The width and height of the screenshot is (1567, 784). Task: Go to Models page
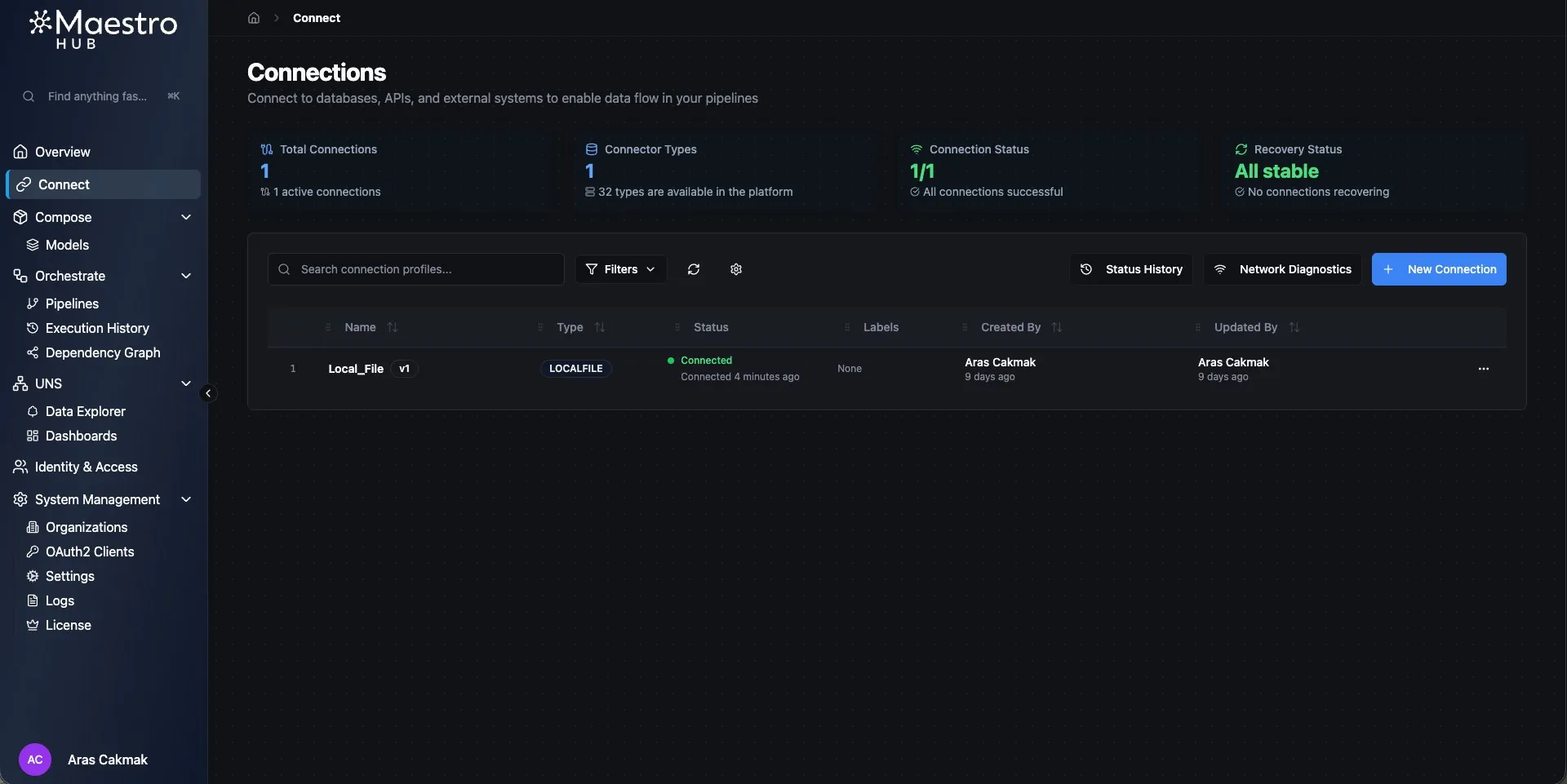click(x=67, y=245)
